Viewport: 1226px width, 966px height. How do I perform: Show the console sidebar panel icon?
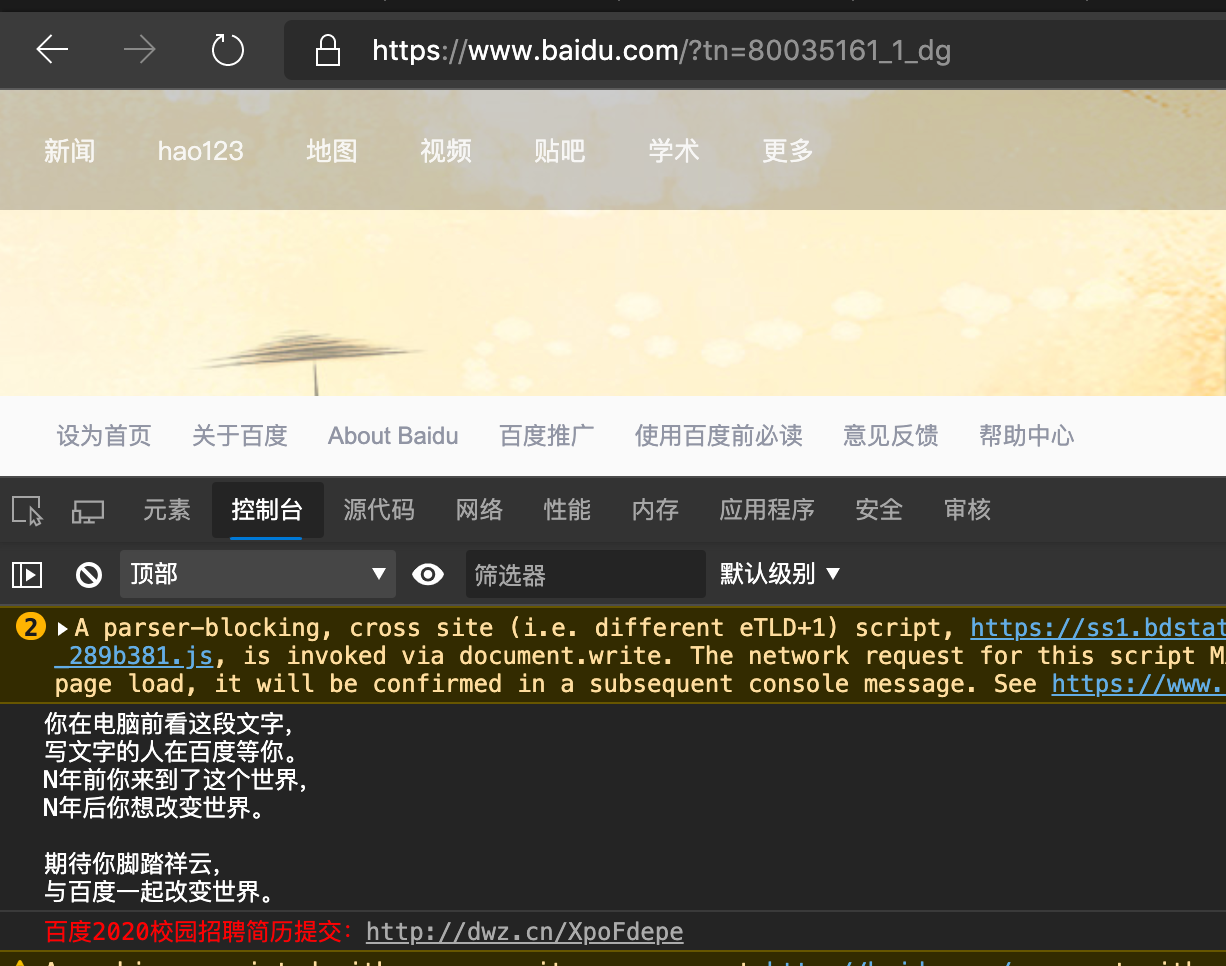(27, 574)
